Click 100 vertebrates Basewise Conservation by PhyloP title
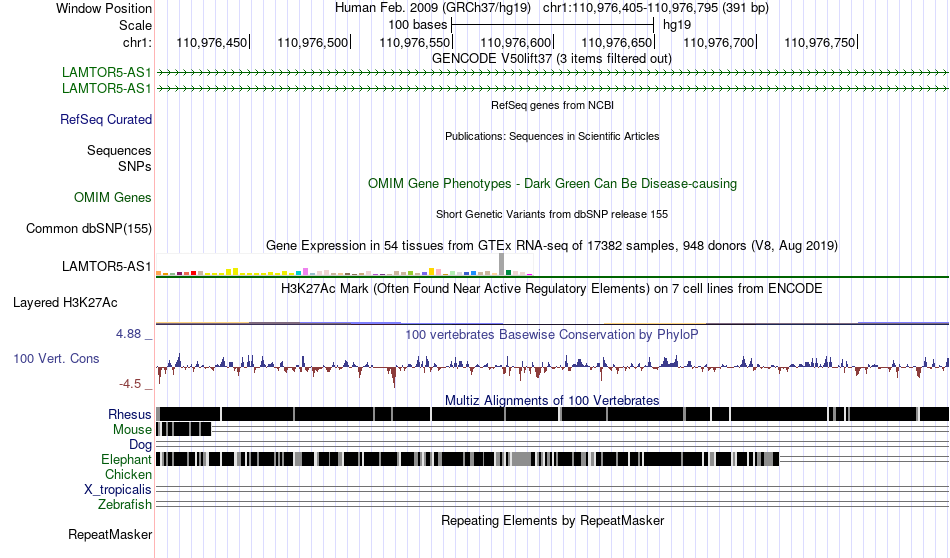 pyautogui.click(x=552, y=334)
